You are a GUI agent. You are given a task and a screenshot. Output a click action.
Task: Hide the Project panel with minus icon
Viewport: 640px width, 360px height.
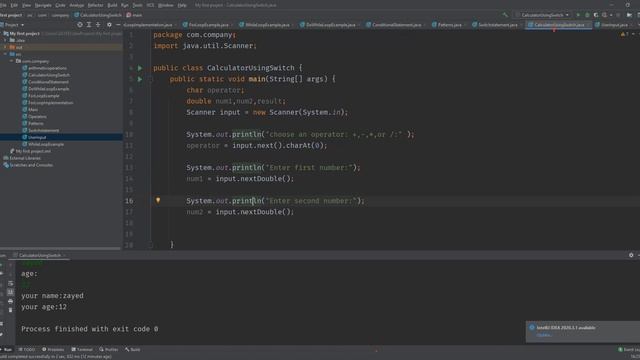pos(118,24)
